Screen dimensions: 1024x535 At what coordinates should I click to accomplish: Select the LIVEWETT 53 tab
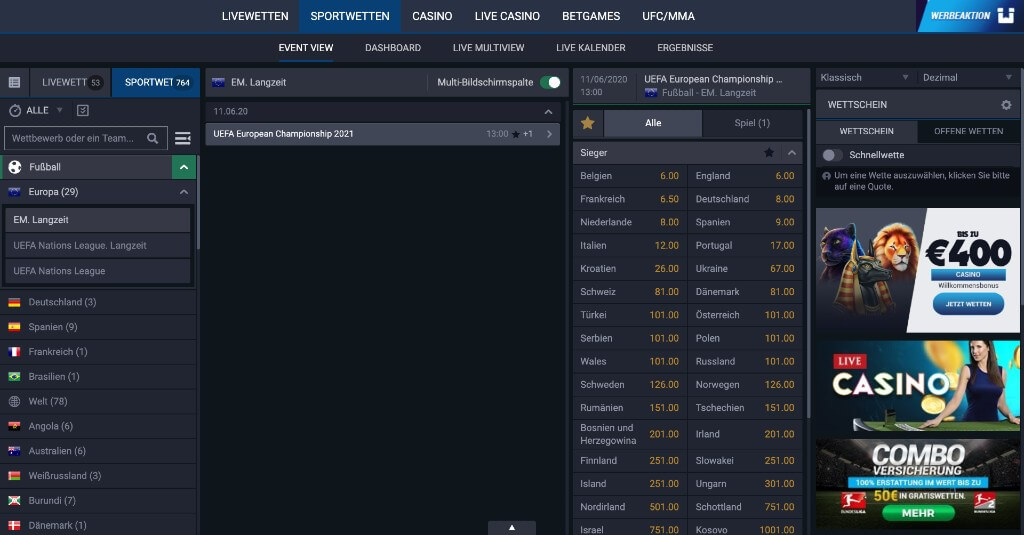tap(71, 82)
